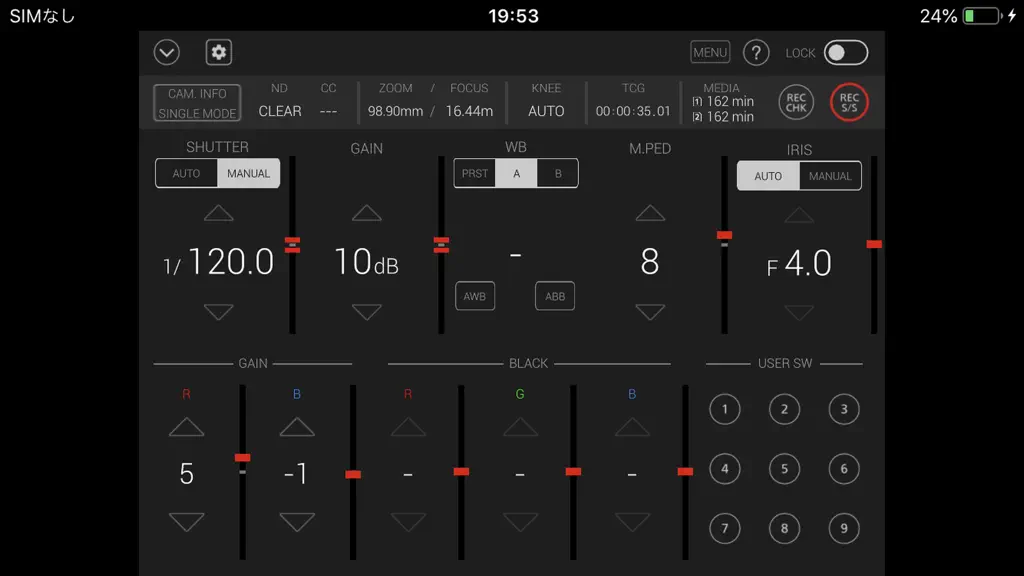Tap CAM. INFO SINGLE MODE button
Viewport: 1024px width, 576px height.
tap(197, 103)
